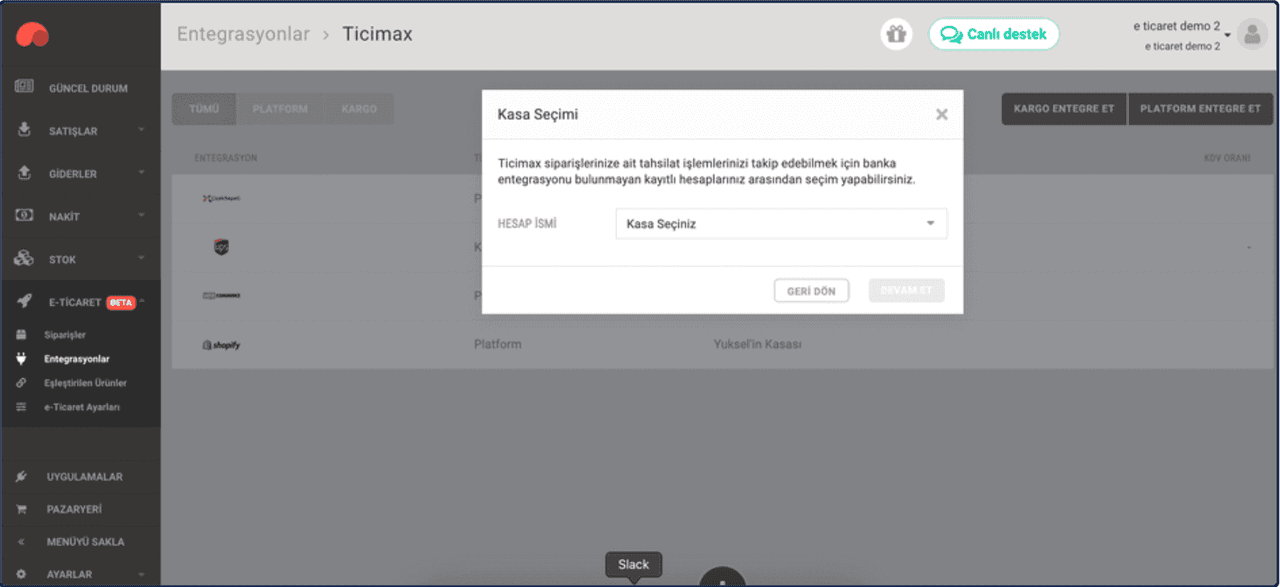Switch to the TÜMÜ tab
The height and width of the screenshot is (587, 1280).
[x=204, y=109]
